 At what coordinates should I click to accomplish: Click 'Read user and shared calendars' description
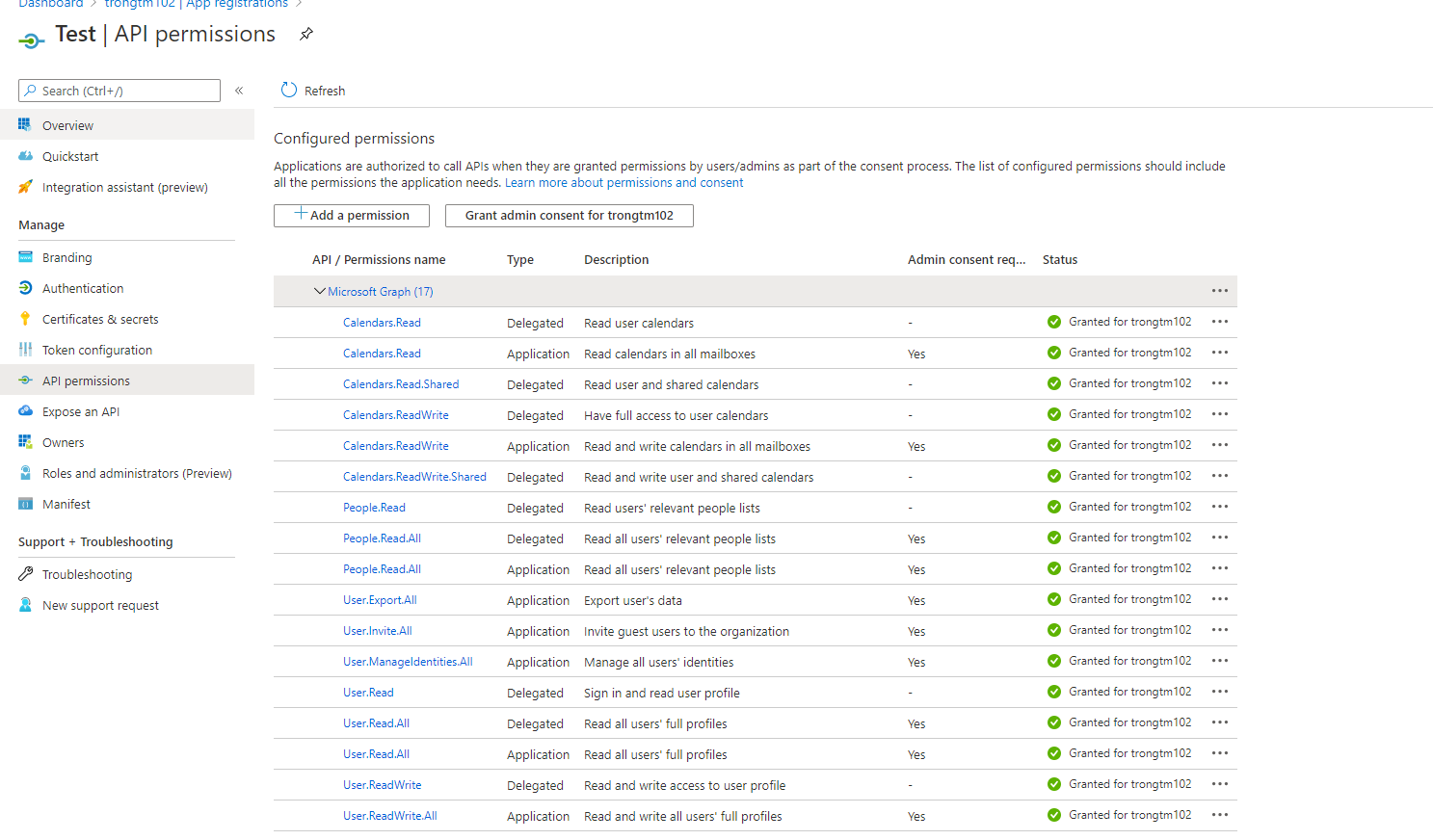click(x=671, y=384)
